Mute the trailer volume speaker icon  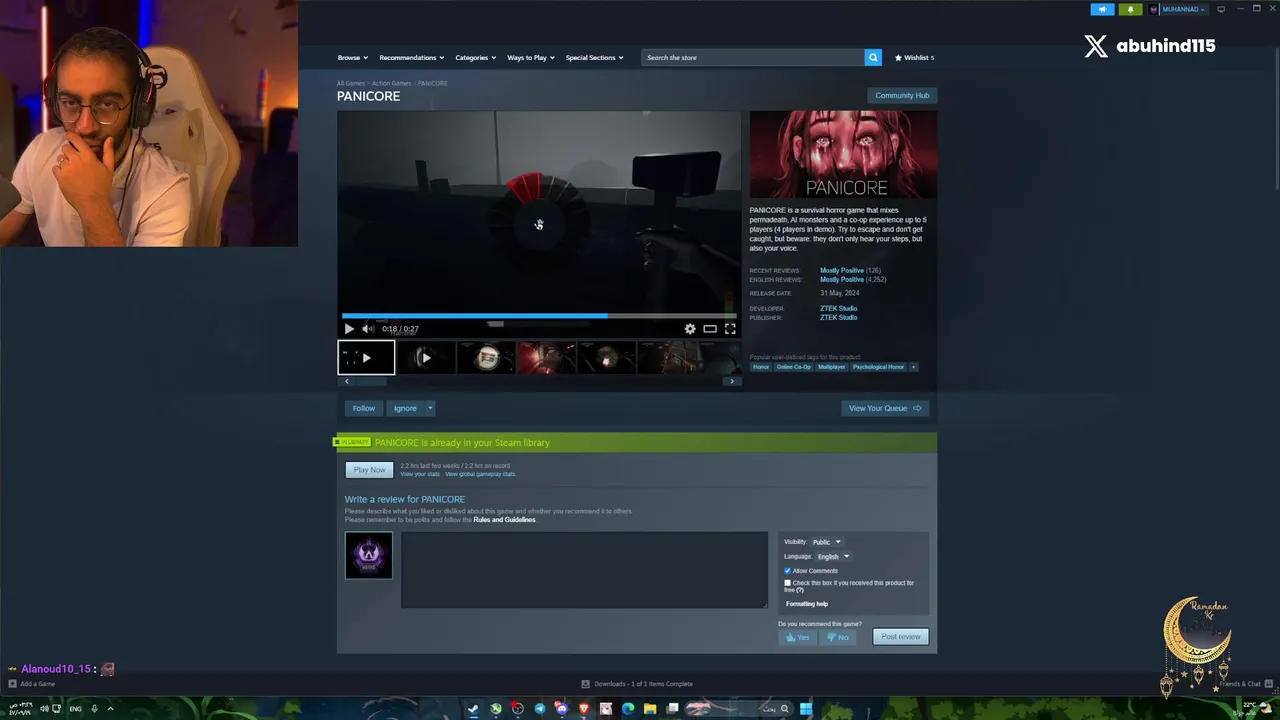pyautogui.click(x=367, y=328)
